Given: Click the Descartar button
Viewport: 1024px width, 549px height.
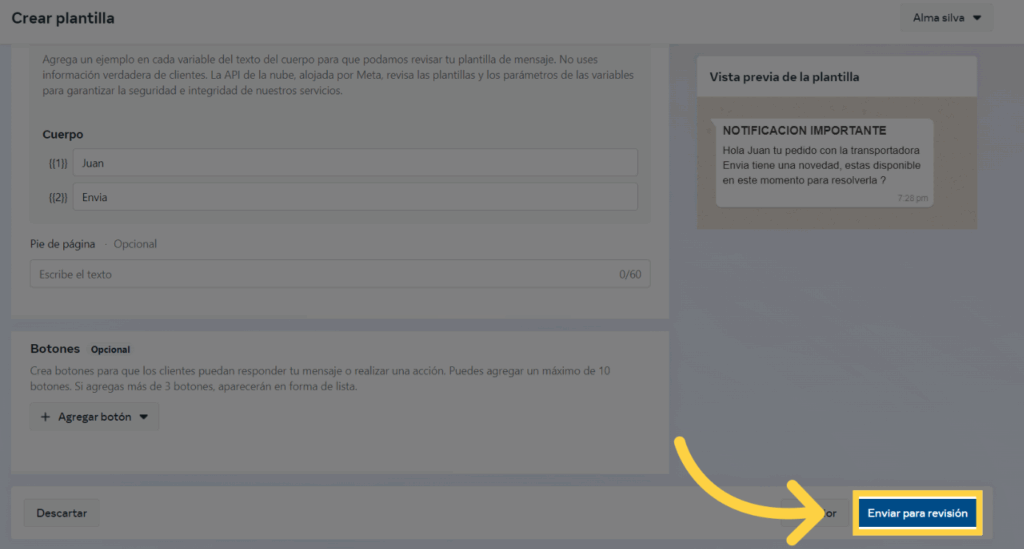Looking at the screenshot, I should tap(61, 513).
